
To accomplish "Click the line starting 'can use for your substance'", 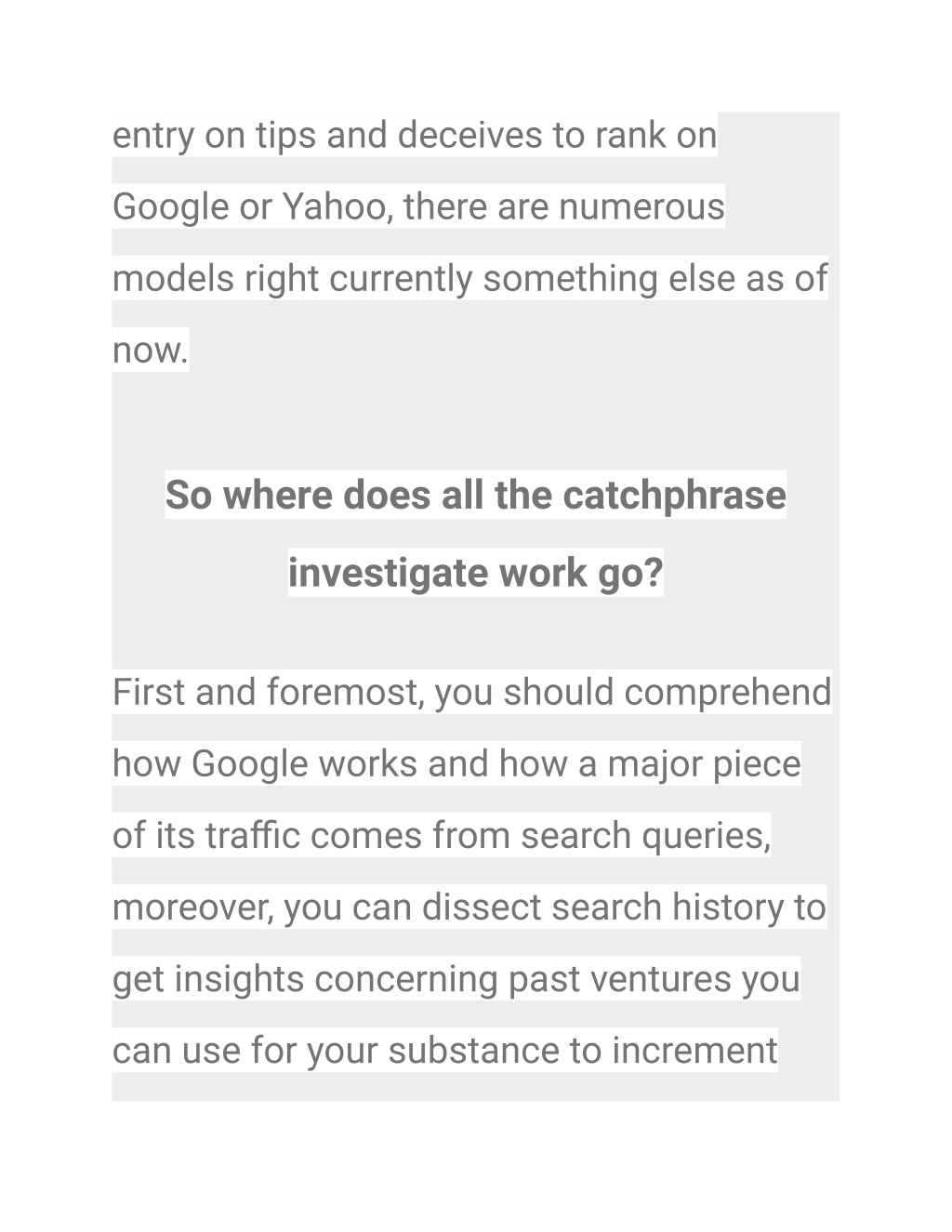I will pyautogui.click(x=444, y=1051).
